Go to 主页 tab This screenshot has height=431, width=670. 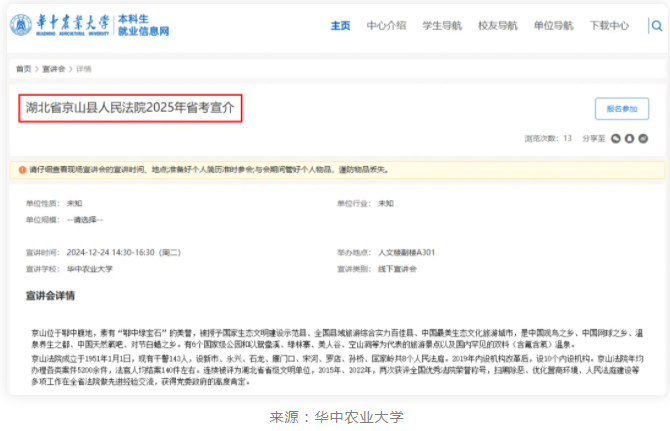point(340,26)
